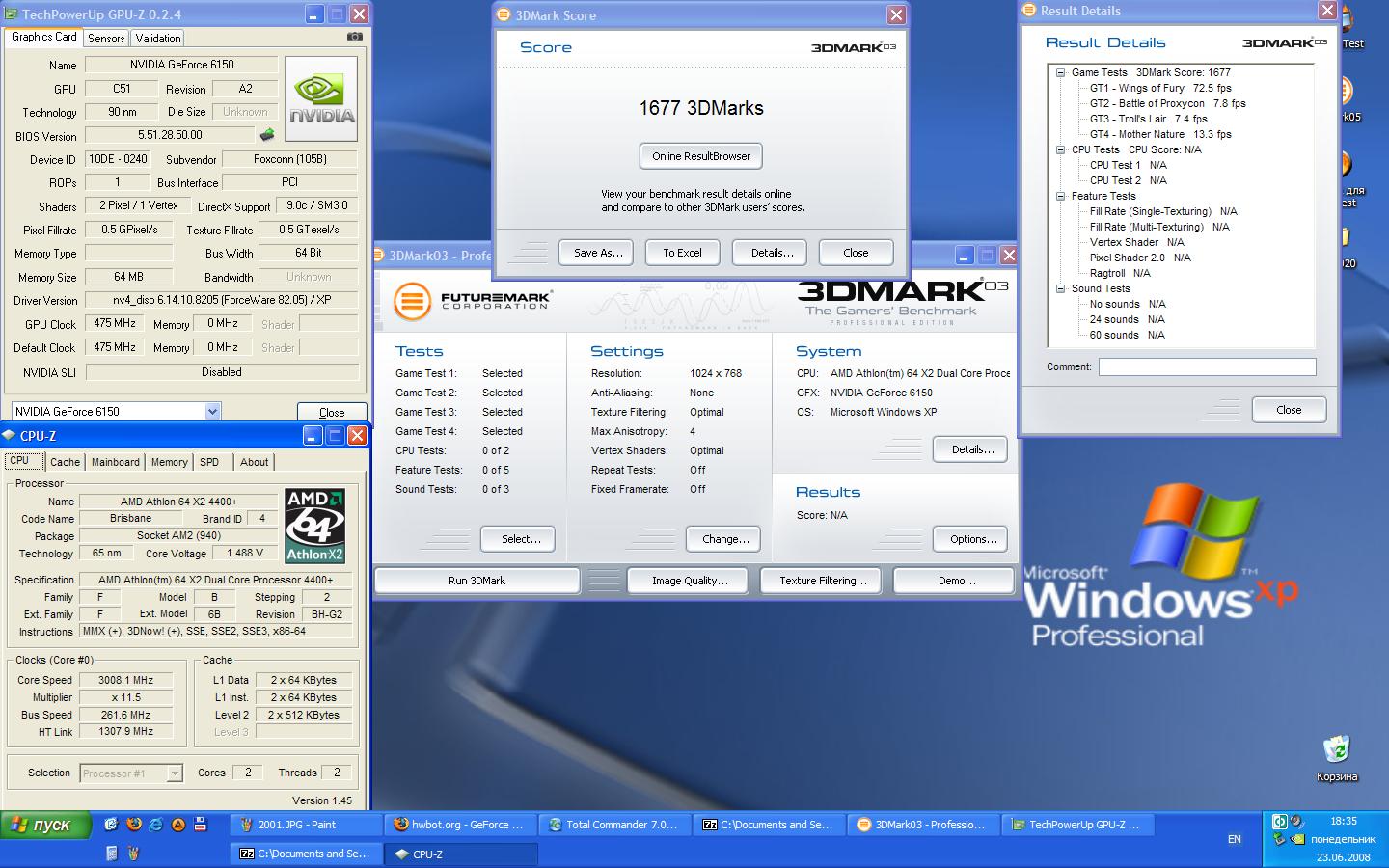Click the Comment input field
1389x868 pixels.
tap(1207, 366)
